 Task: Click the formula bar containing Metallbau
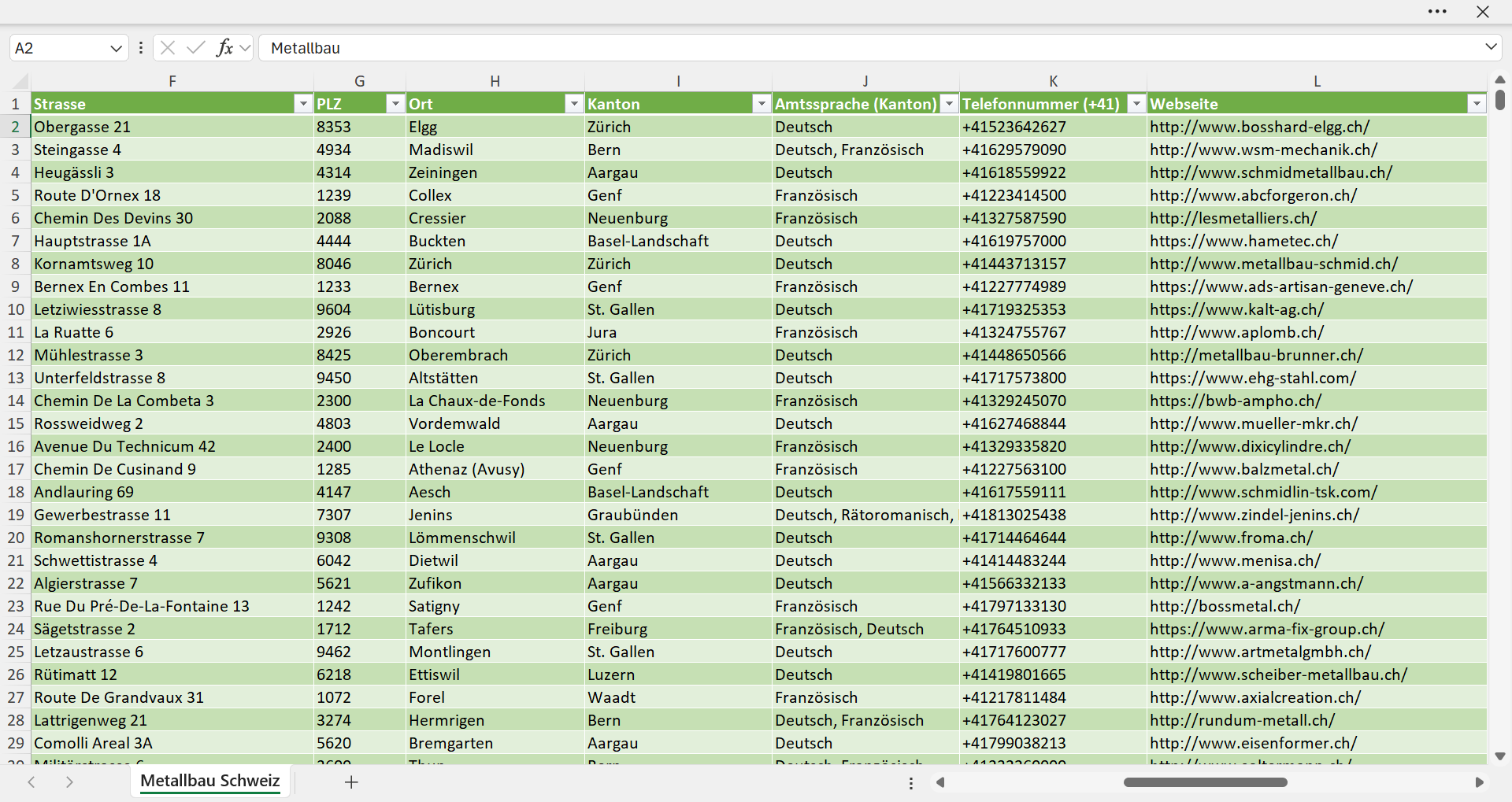[870, 48]
